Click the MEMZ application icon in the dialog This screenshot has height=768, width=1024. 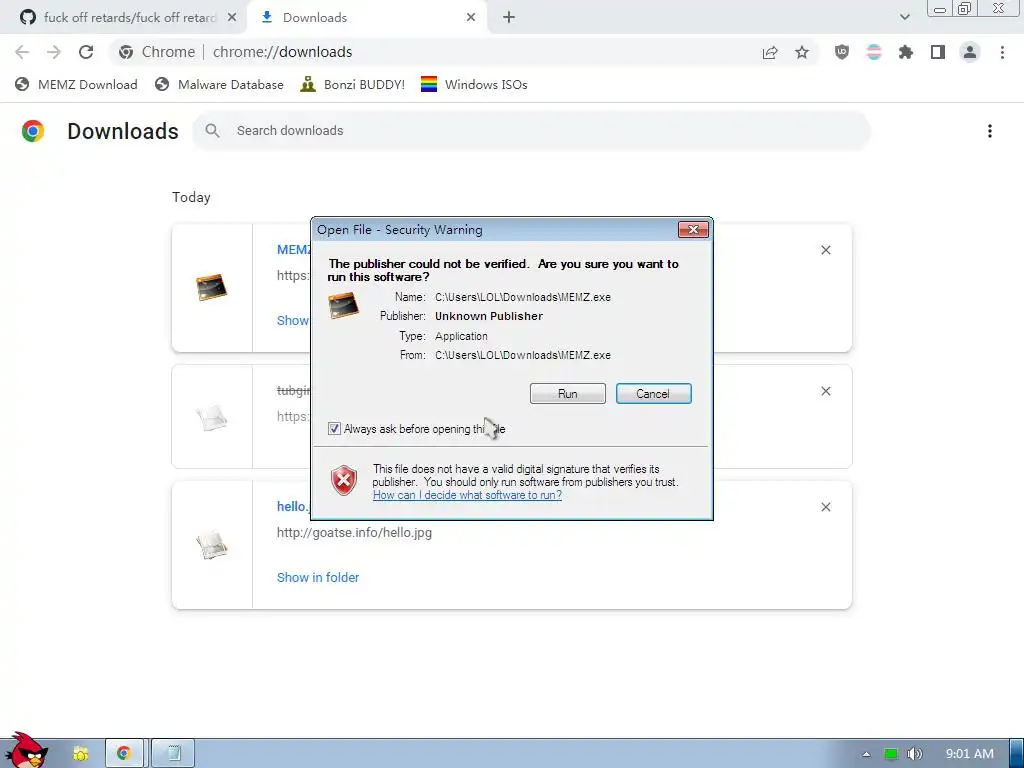(344, 306)
